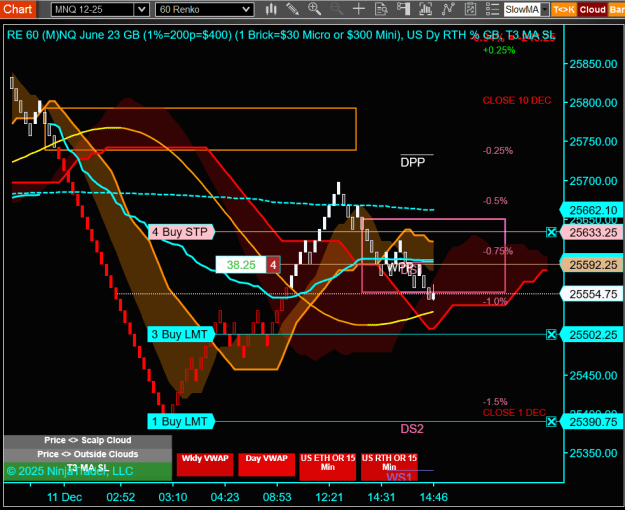Cancel the 3 Buy LMT order X
Screen dimensions: 625x510
pos(551,335)
